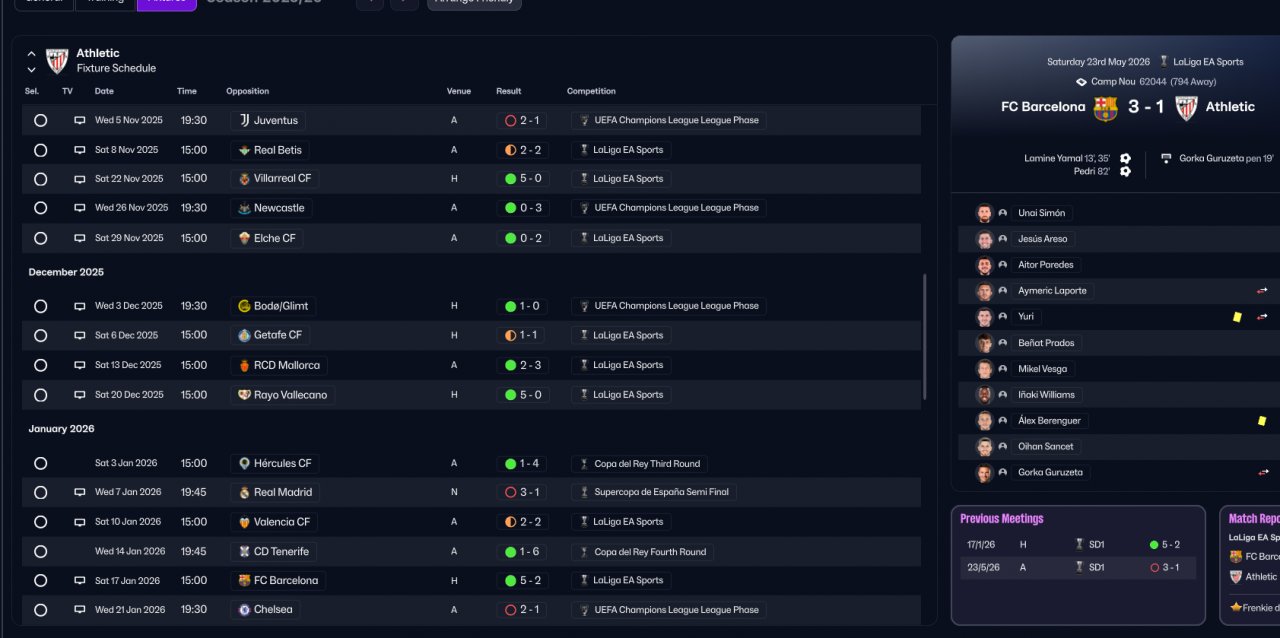Click the Camp Nou stadium icon
Viewport: 1280px width, 638px height.
coord(1081,82)
